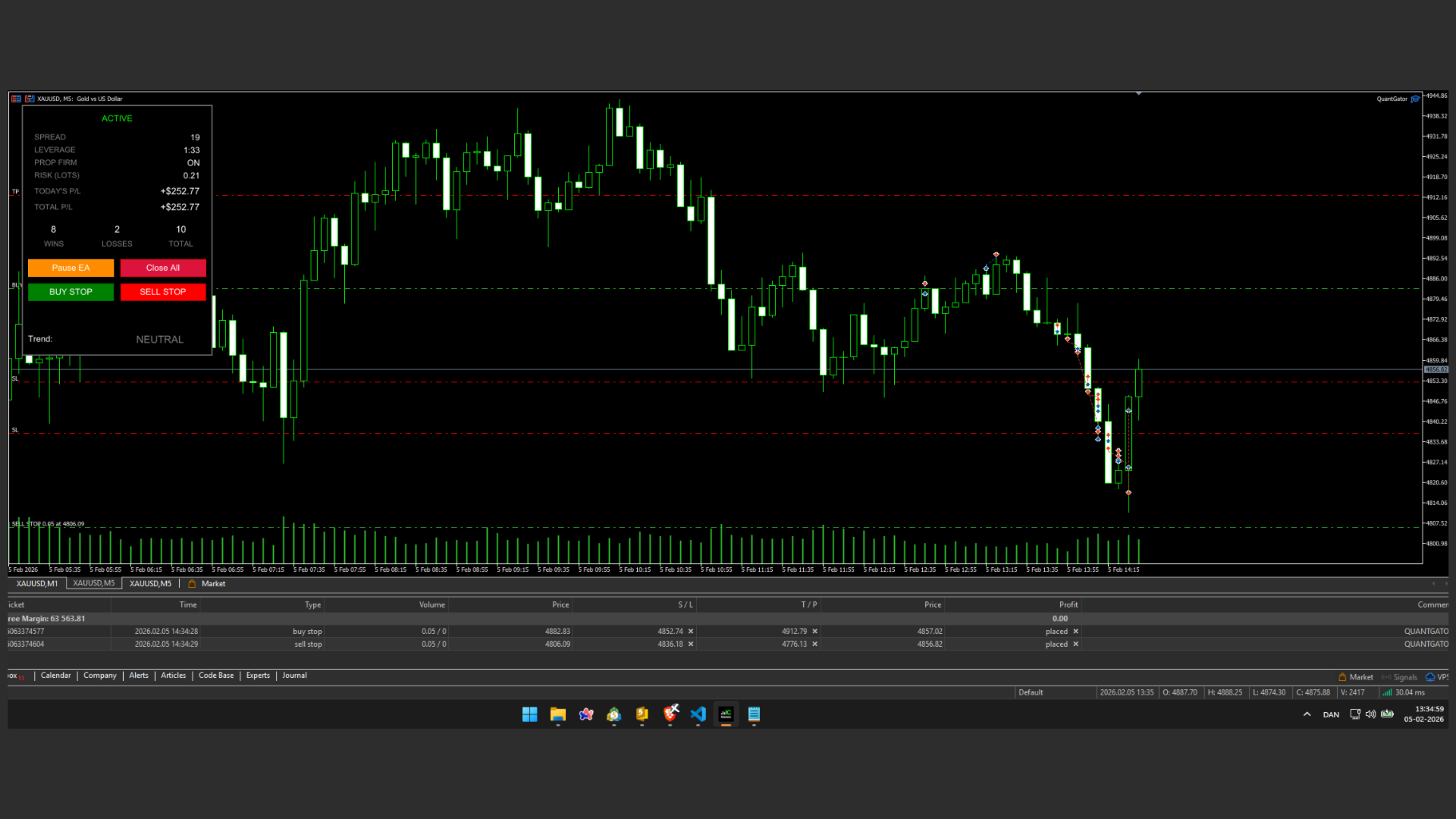Open the File Explorer taskbar icon
Image resolution: width=1456 pixels, height=819 pixels.
click(558, 714)
